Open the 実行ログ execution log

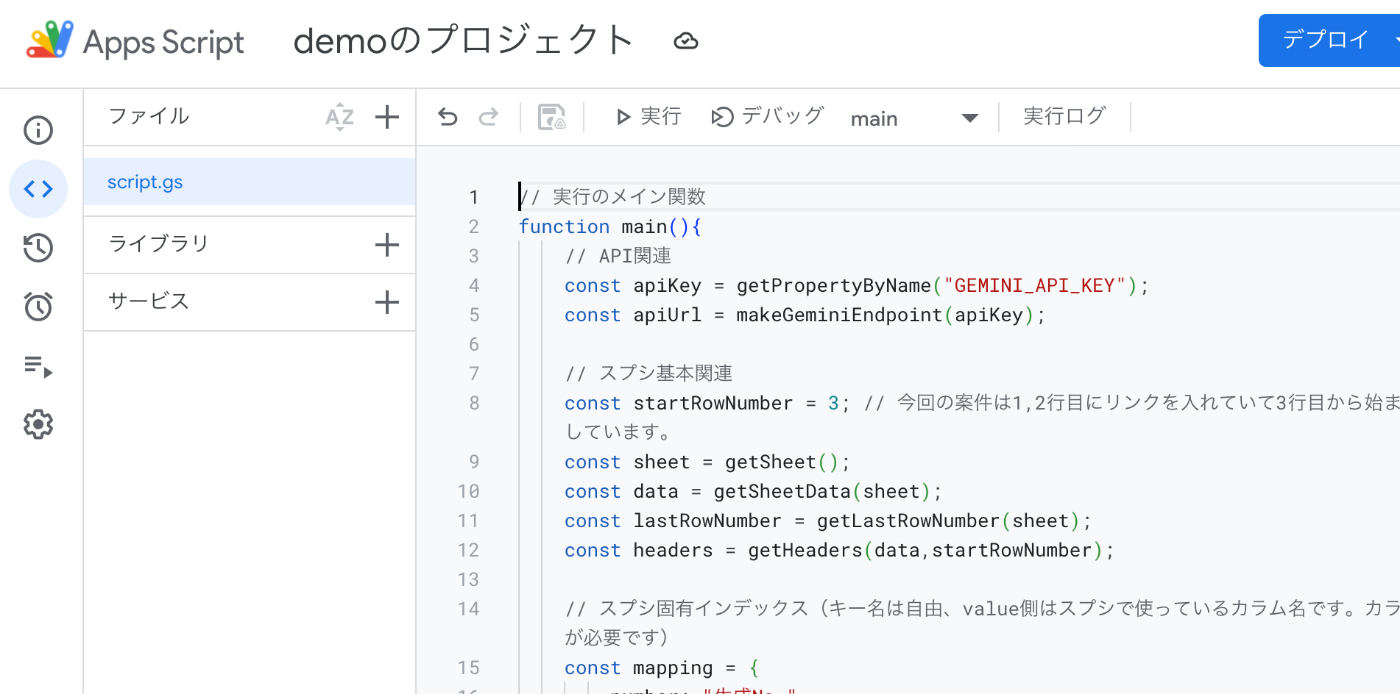click(x=1064, y=117)
